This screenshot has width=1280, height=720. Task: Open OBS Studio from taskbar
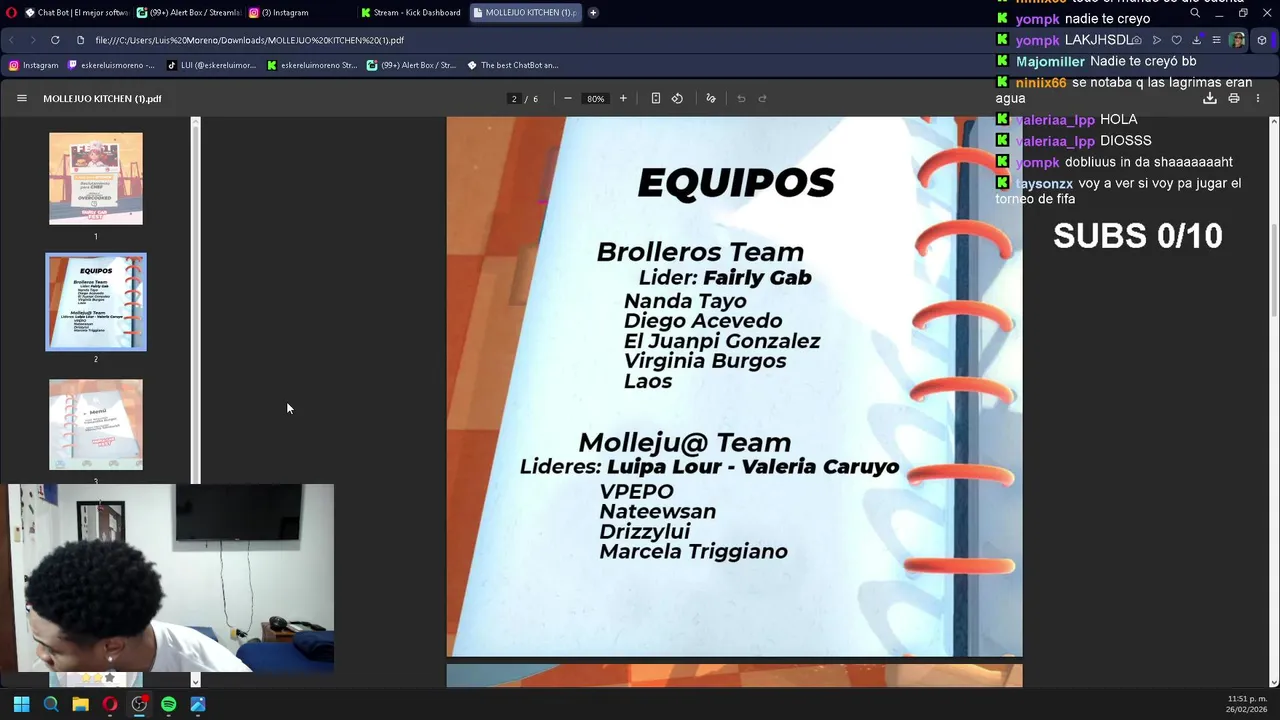[139, 704]
